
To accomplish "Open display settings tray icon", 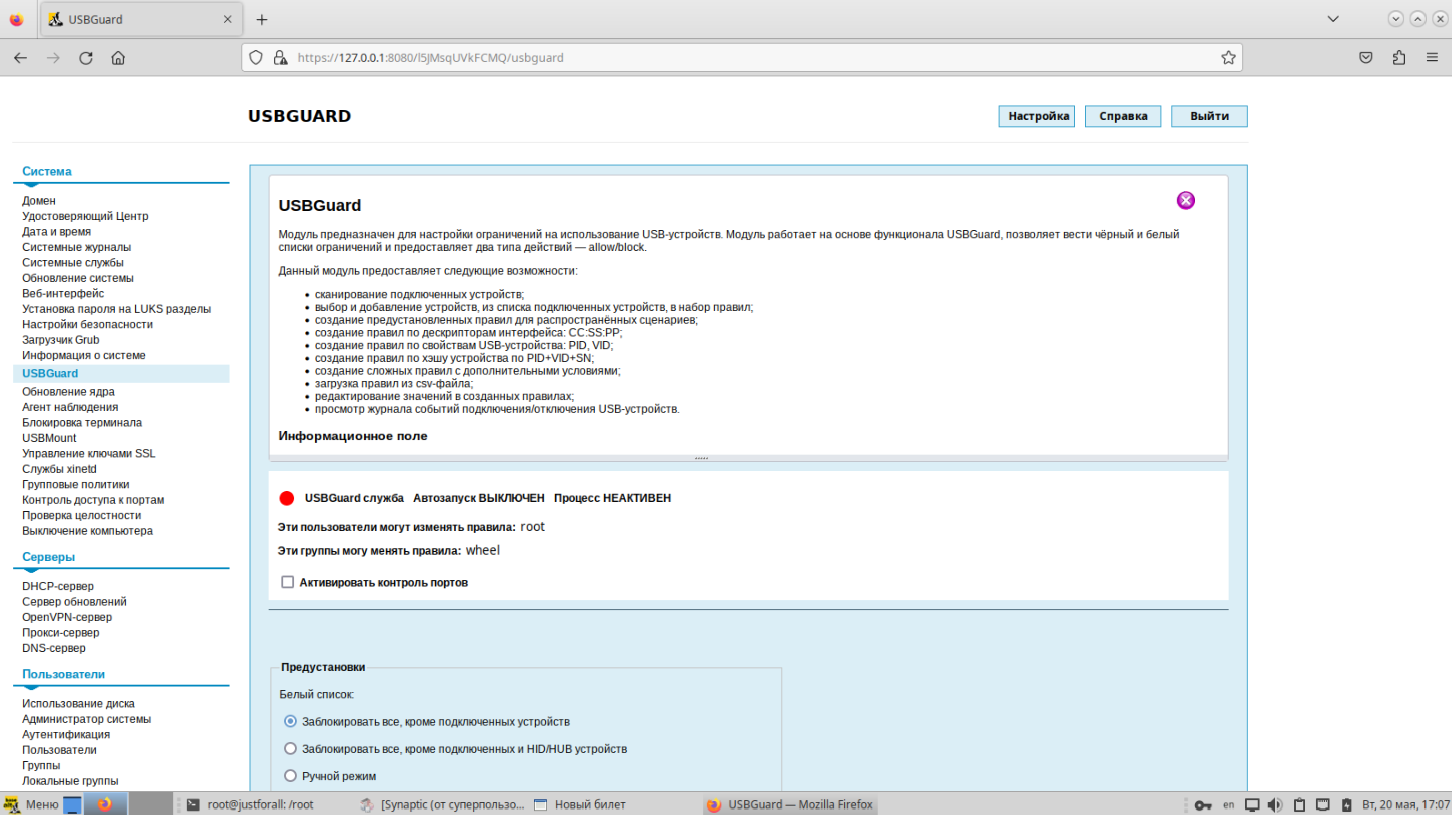I will pos(1252,805).
